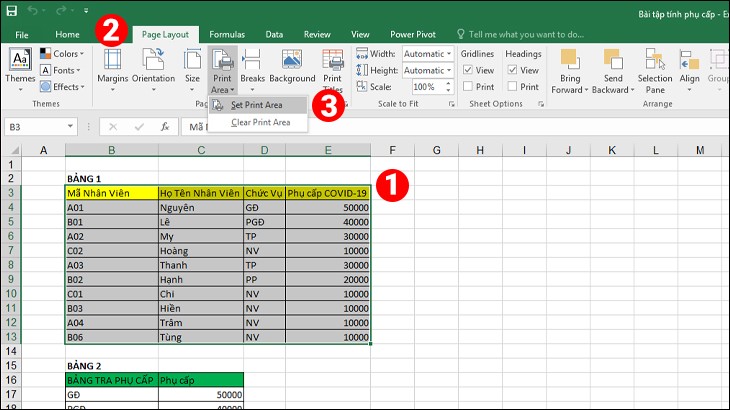Select column F header
The width and height of the screenshot is (730, 410).
[x=392, y=150]
